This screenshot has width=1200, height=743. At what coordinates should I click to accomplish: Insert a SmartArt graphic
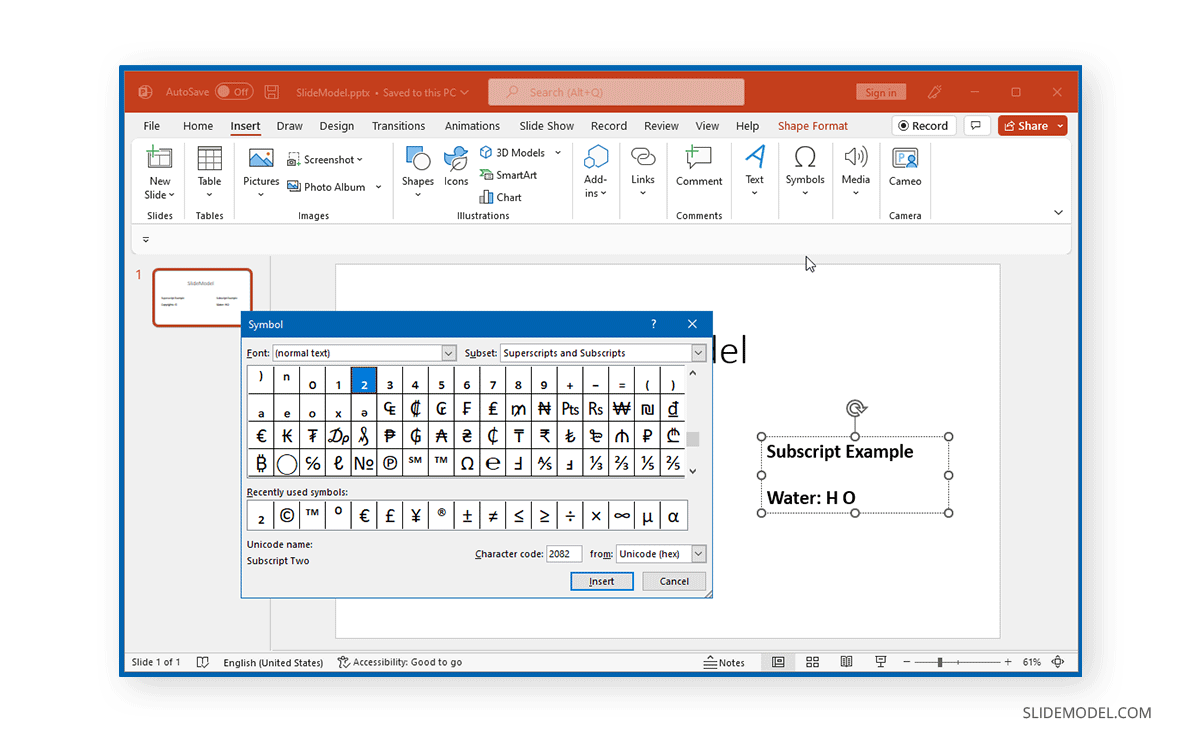(512, 174)
